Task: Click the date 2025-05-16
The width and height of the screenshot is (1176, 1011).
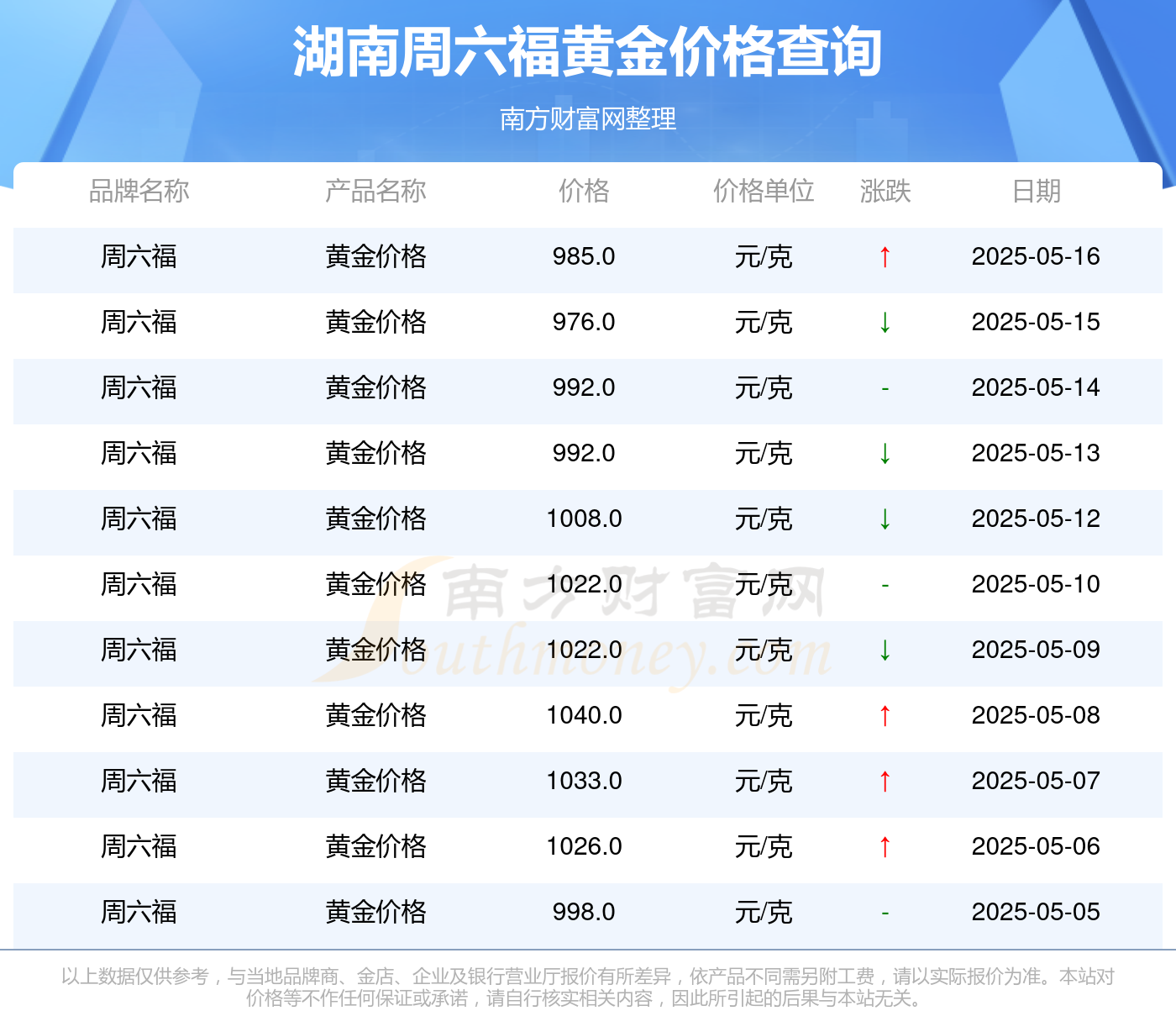Action: pyautogui.click(x=1036, y=256)
